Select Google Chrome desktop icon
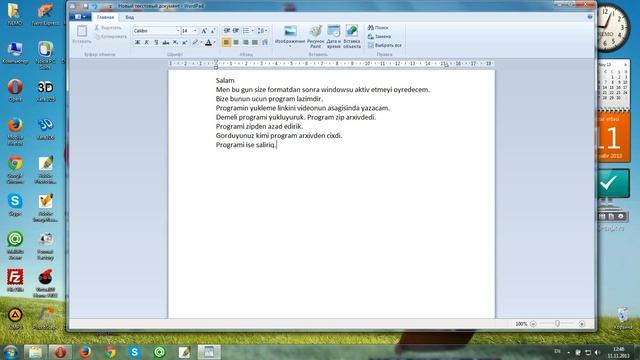The height and width of the screenshot is (360, 640). 15,169
